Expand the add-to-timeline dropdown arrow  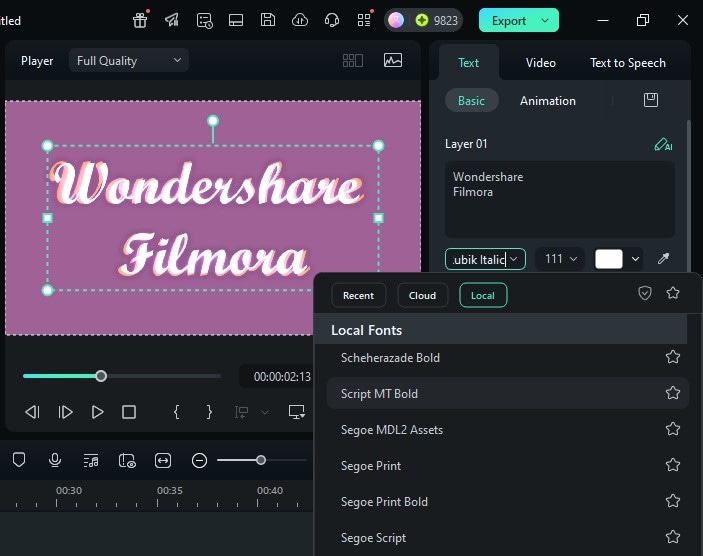(x=265, y=412)
